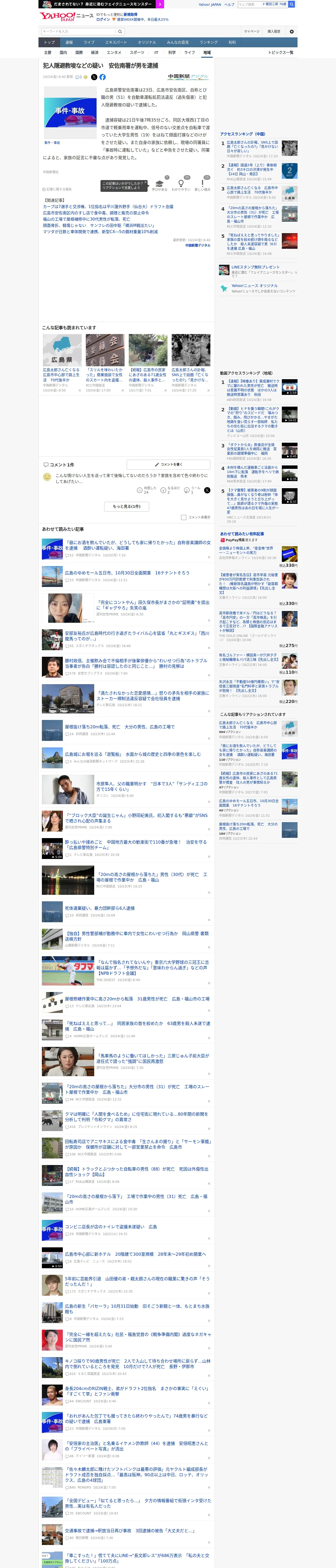336x1568 pixels.
Task: Open the マイページ link
Action: pos(251,32)
